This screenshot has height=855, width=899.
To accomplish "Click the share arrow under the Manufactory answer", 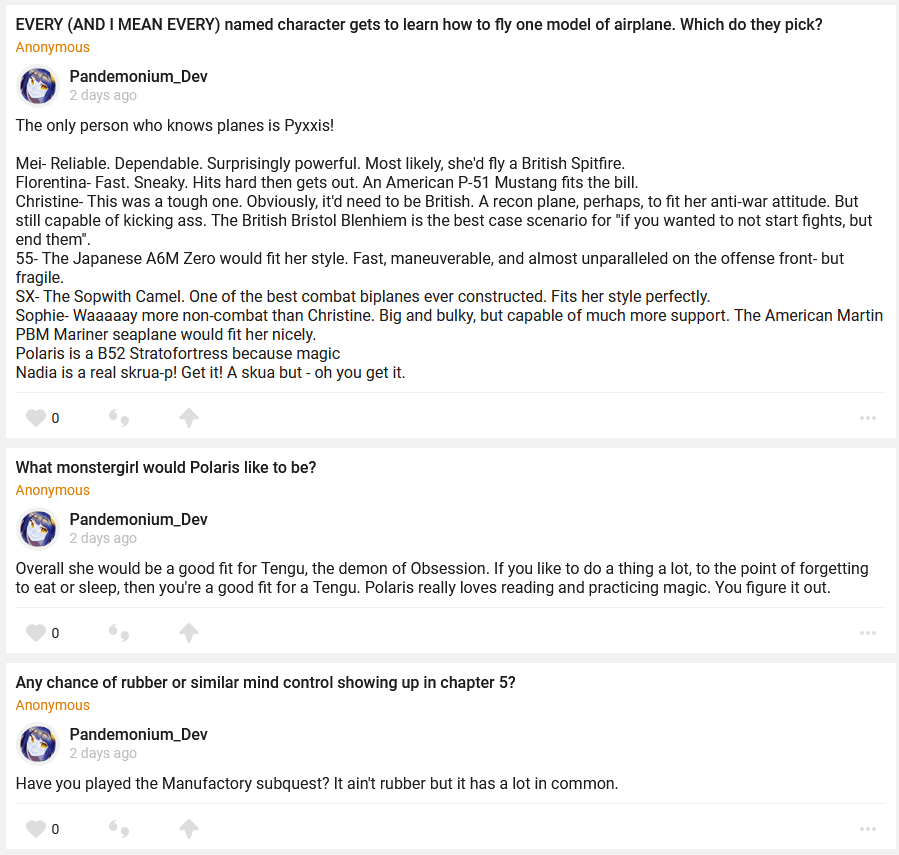I will (x=188, y=829).
